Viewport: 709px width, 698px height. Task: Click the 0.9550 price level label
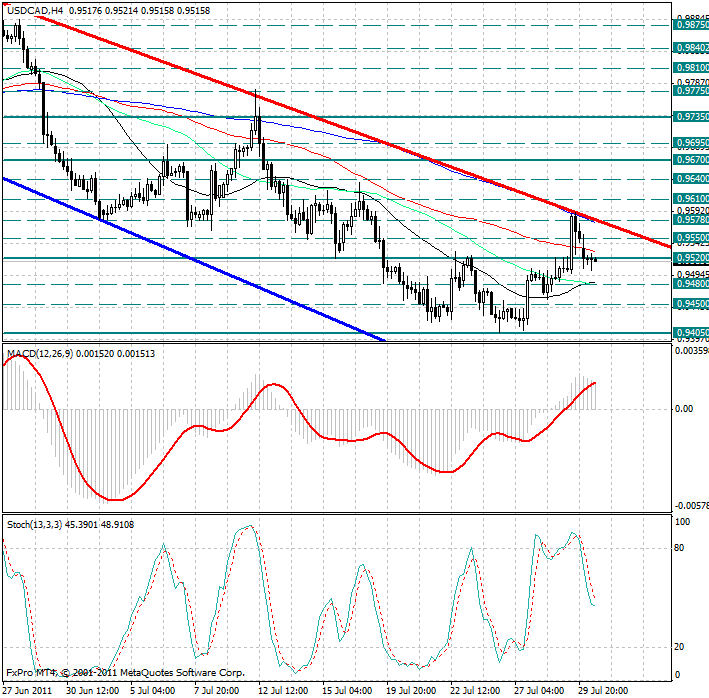point(692,239)
